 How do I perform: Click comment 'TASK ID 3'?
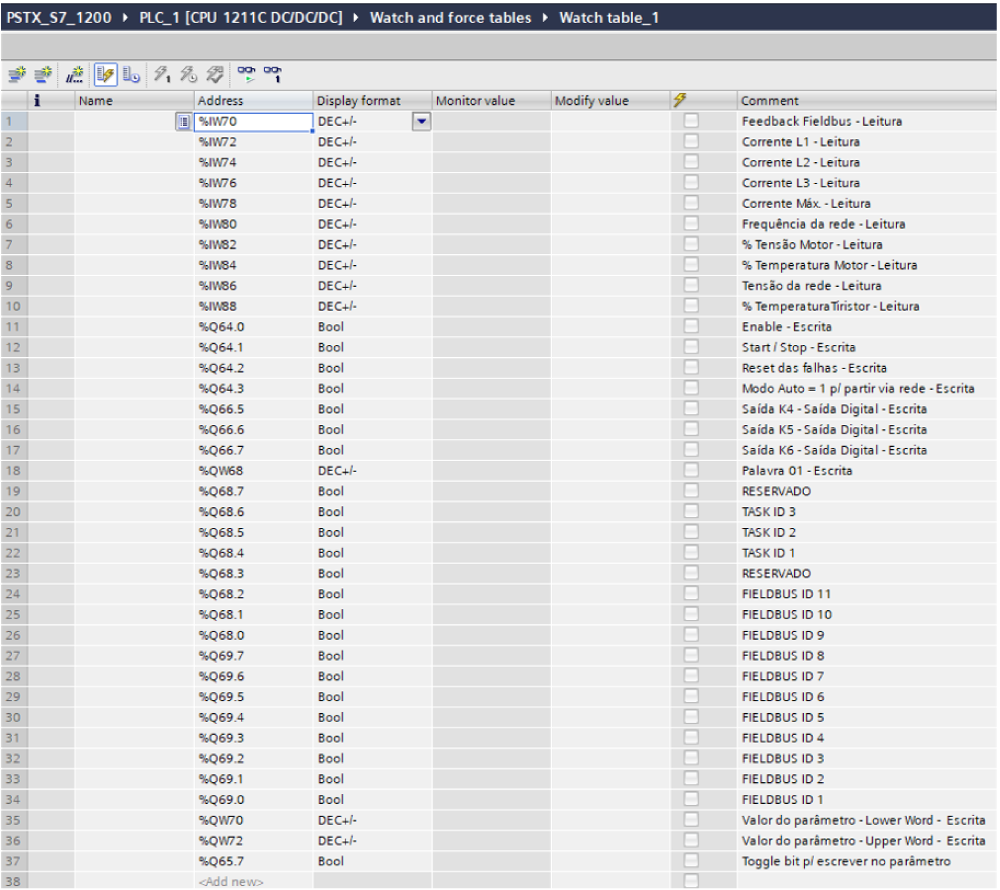(768, 511)
